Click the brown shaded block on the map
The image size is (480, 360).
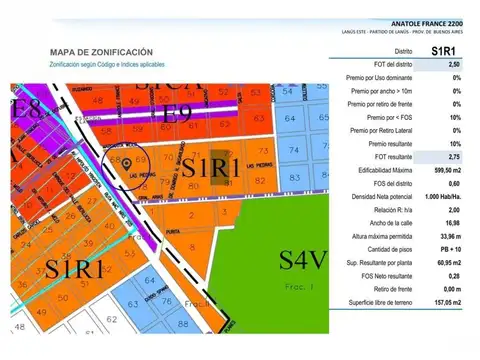click(221, 167)
